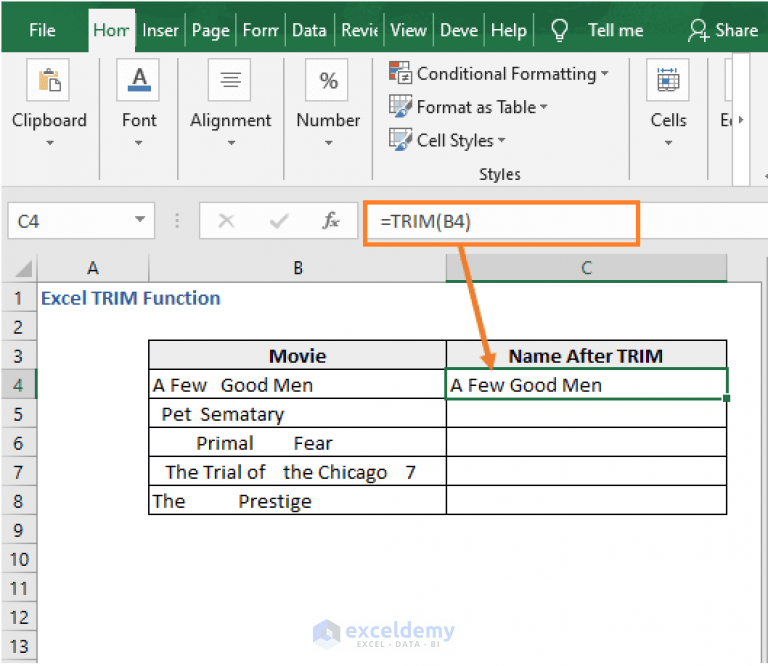Click inside the formula bar =TRIM(B4)
This screenshot has width=768, height=666.
pos(501,222)
